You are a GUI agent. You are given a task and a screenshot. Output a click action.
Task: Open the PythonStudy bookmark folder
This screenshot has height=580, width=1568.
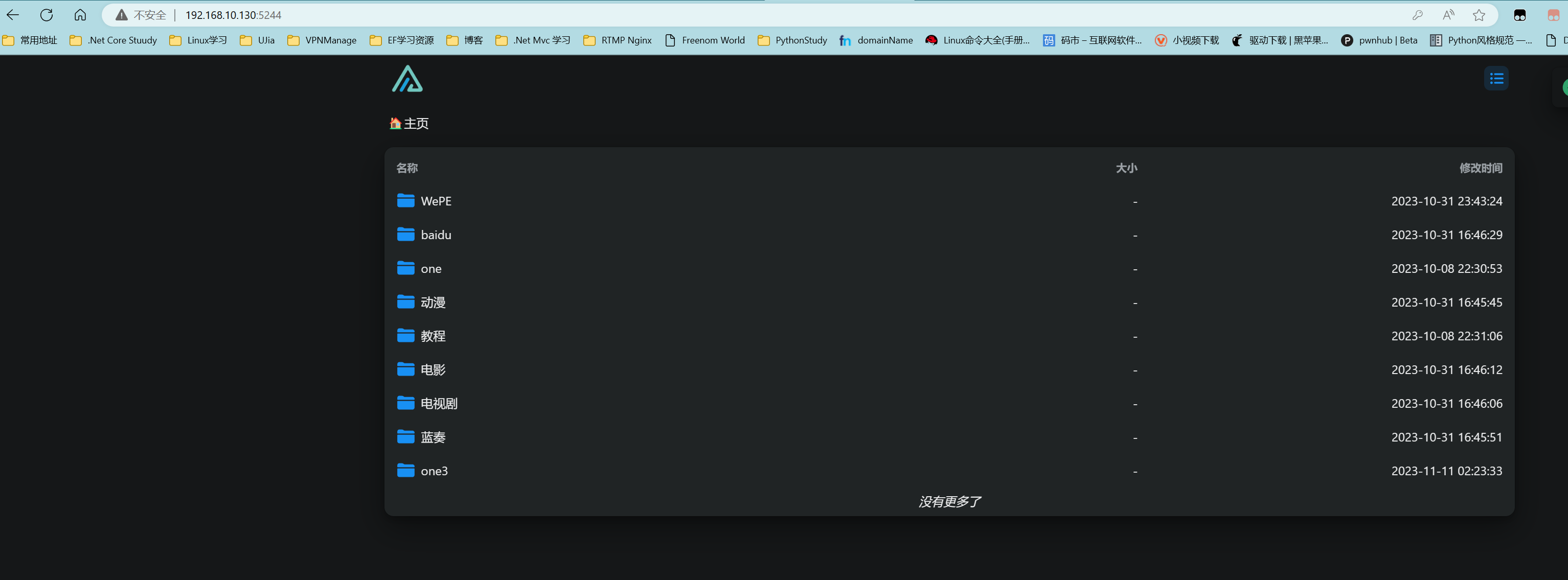coord(792,40)
